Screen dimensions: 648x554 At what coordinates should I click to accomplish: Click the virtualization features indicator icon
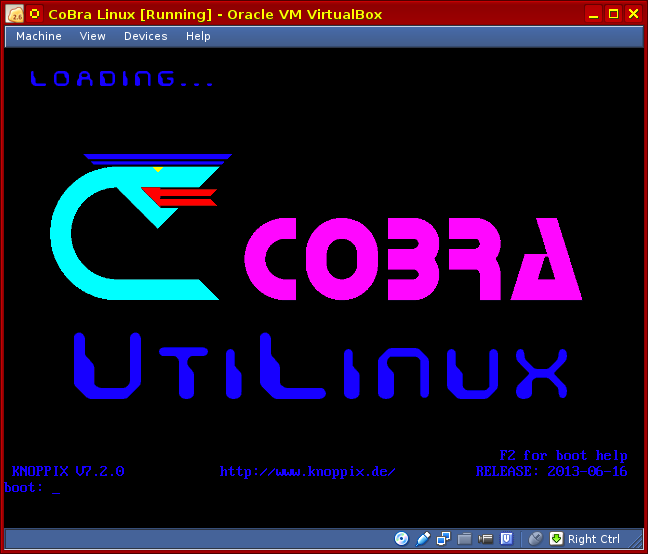(x=507, y=539)
